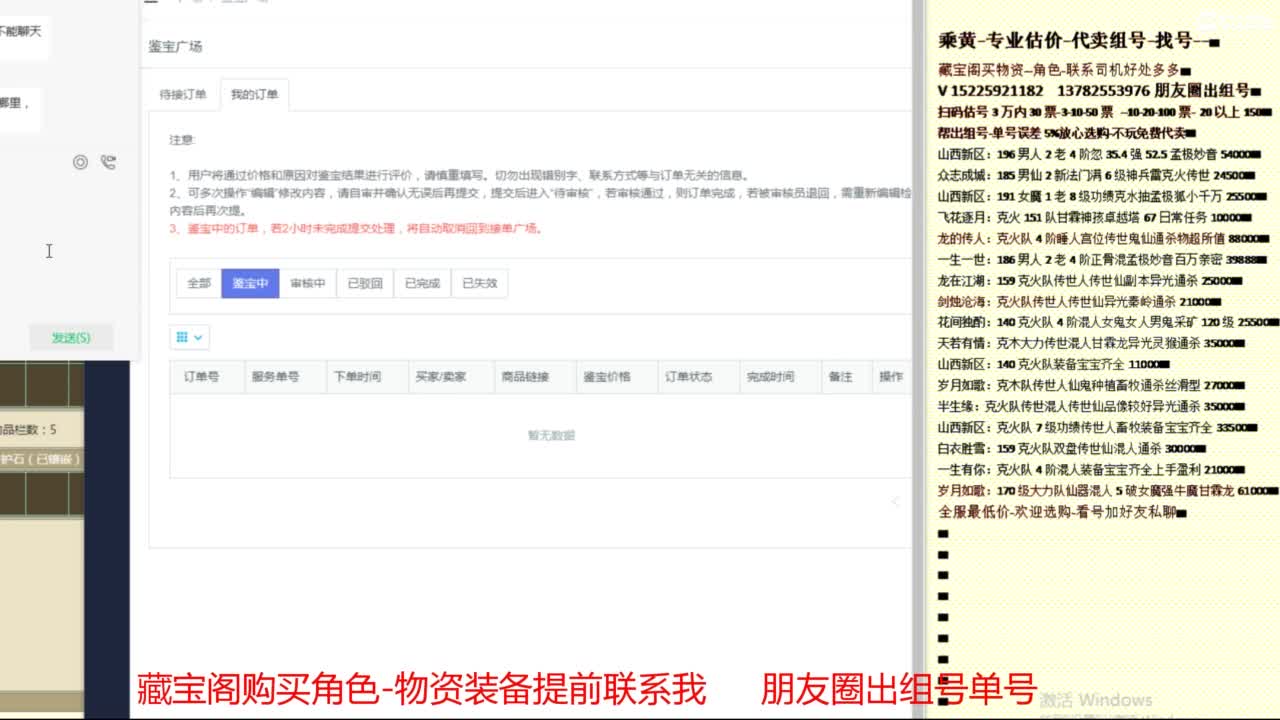This screenshot has width=1280, height=720.
Task: Click the 花间独酌 listing row
Action: [x=1108, y=323]
